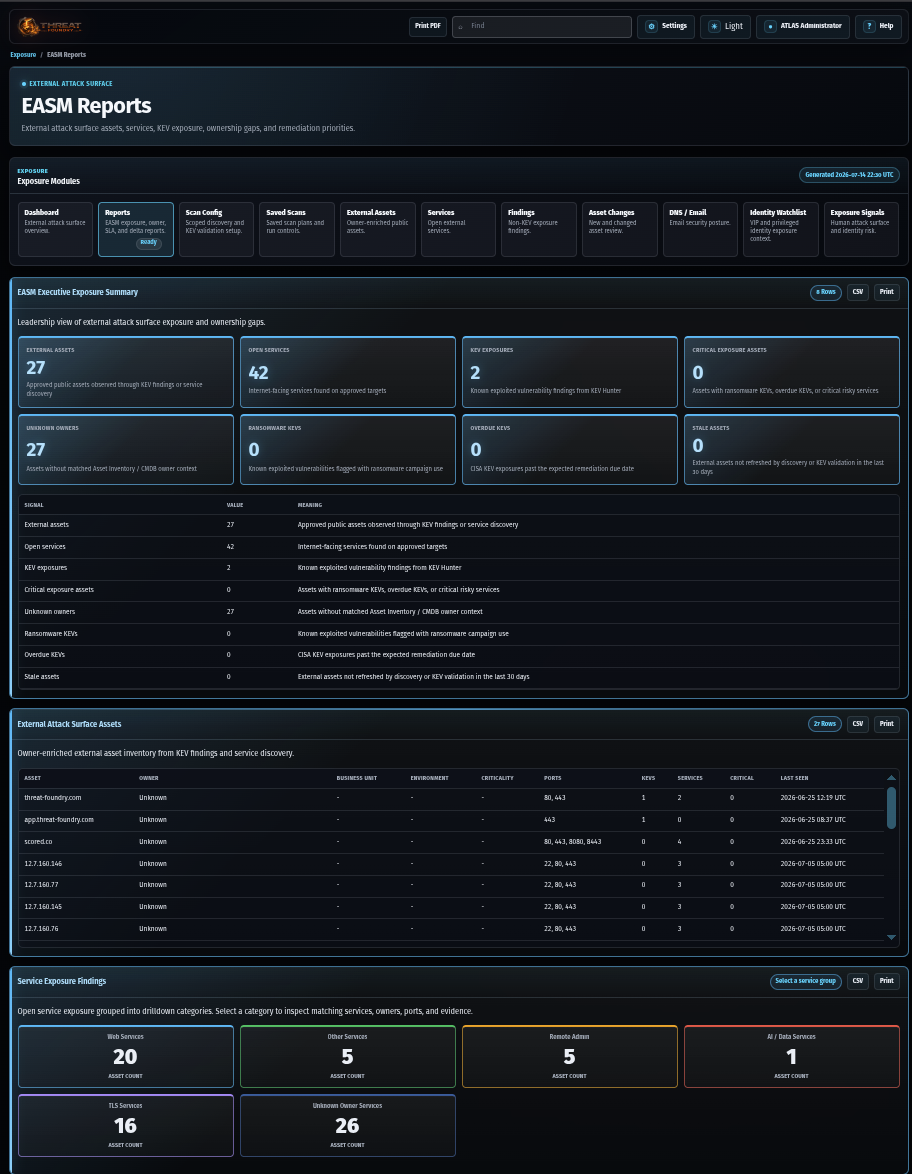Print the Executive Exposure Summary
The height and width of the screenshot is (1174, 912).
887,292
